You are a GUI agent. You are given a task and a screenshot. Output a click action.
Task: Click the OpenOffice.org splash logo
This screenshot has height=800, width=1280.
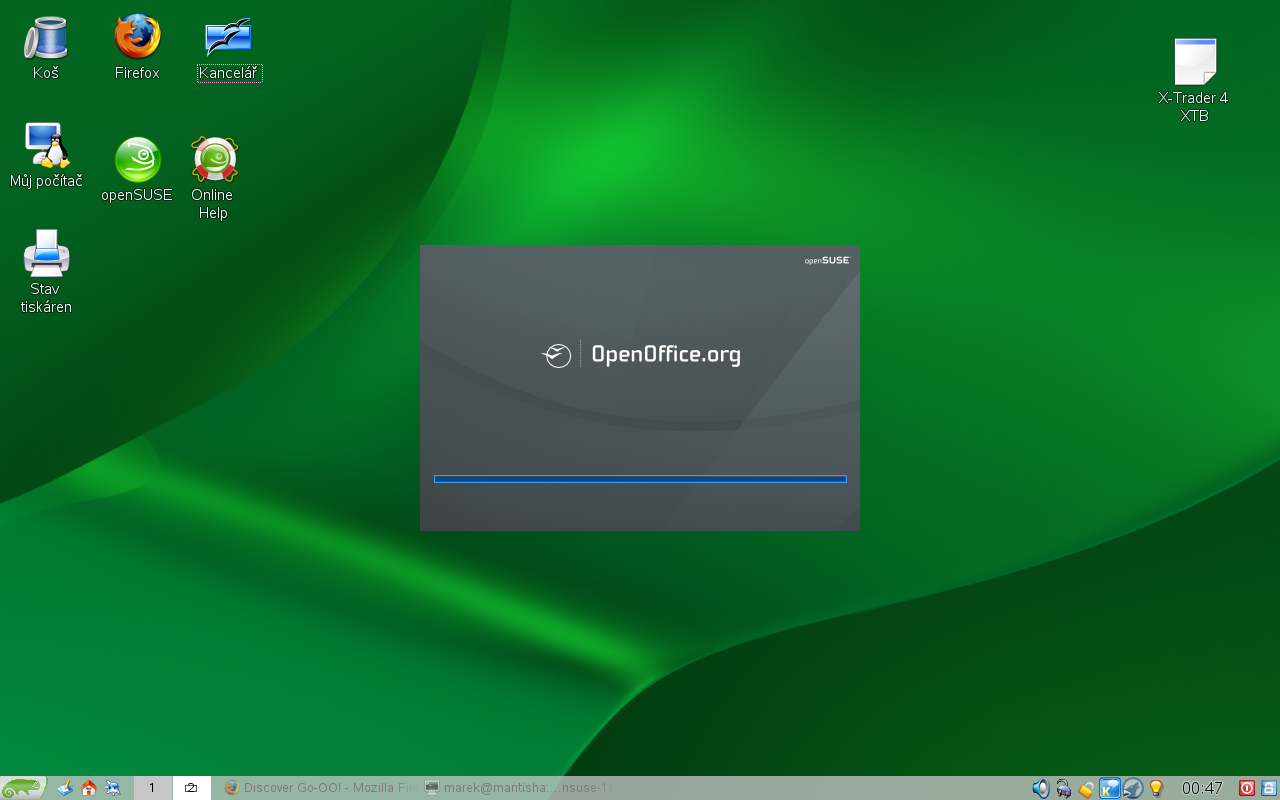pyautogui.click(x=641, y=354)
